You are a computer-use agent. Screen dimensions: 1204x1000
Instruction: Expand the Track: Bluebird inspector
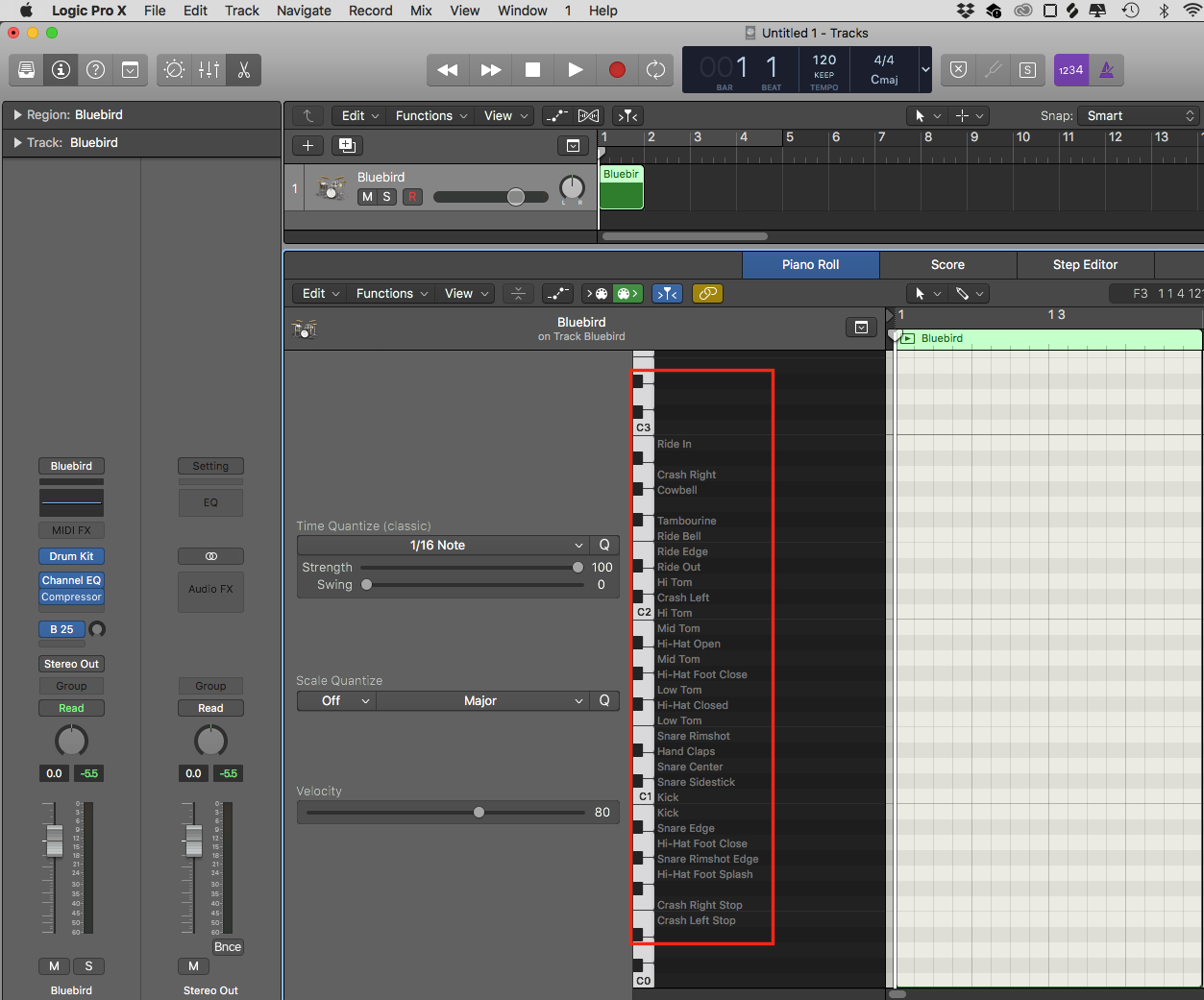pos(18,142)
